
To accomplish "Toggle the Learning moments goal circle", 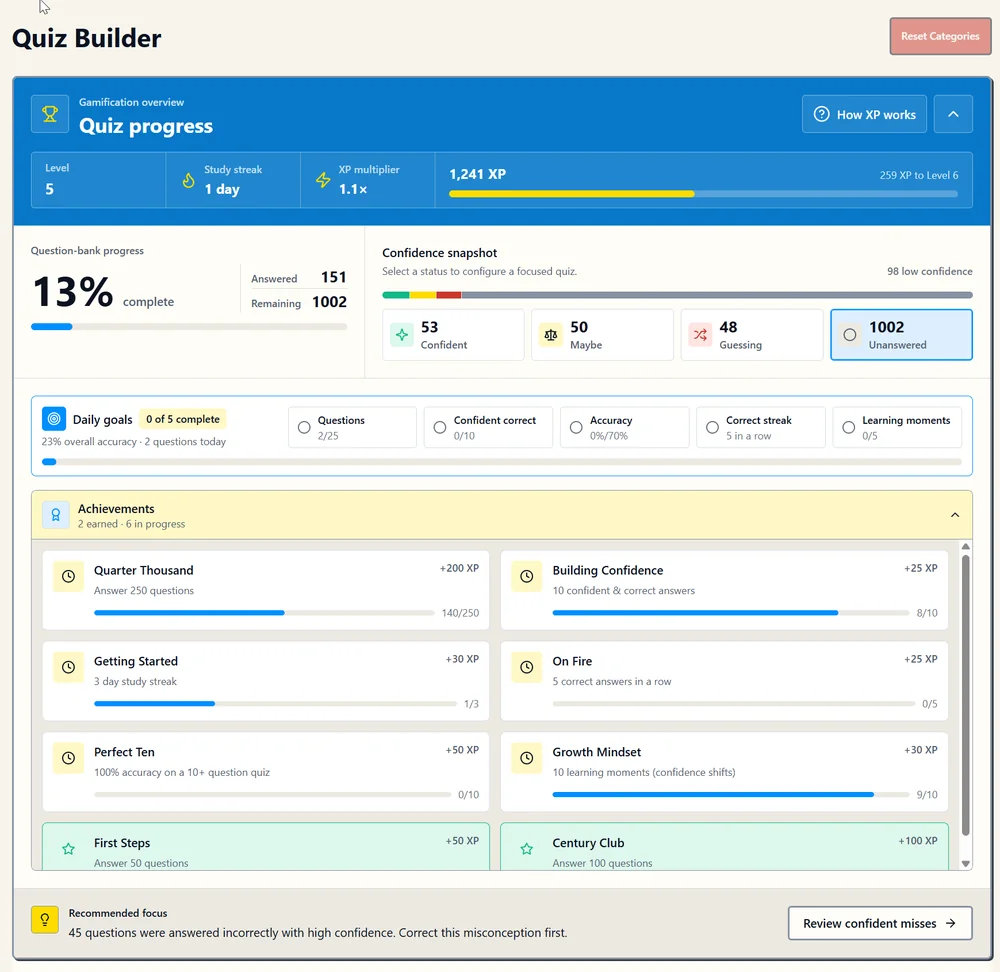I will click(x=848, y=427).
